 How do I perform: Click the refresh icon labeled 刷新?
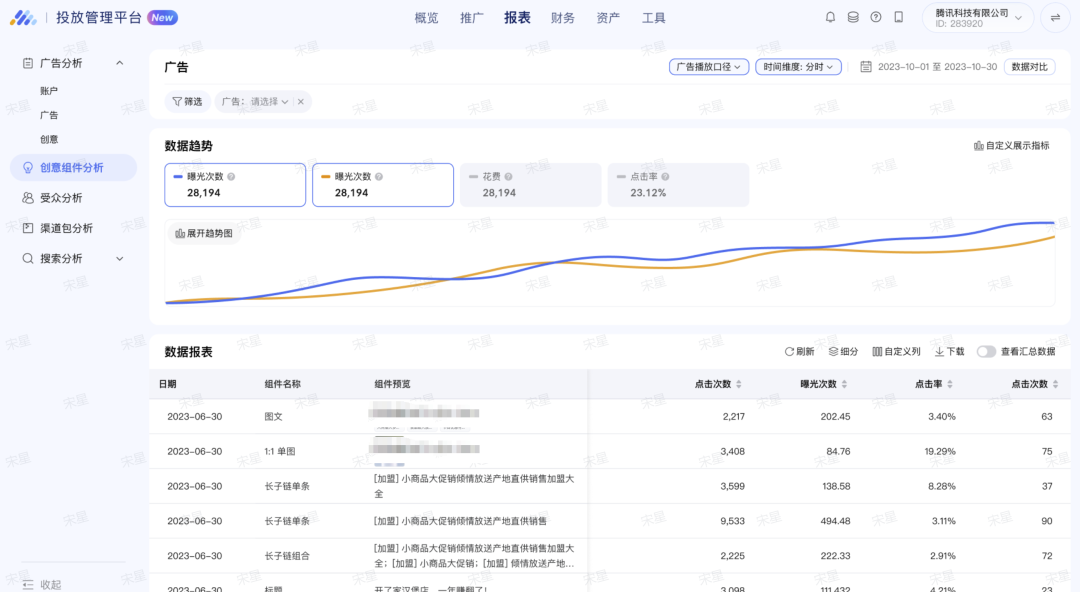pyautogui.click(x=799, y=352)
